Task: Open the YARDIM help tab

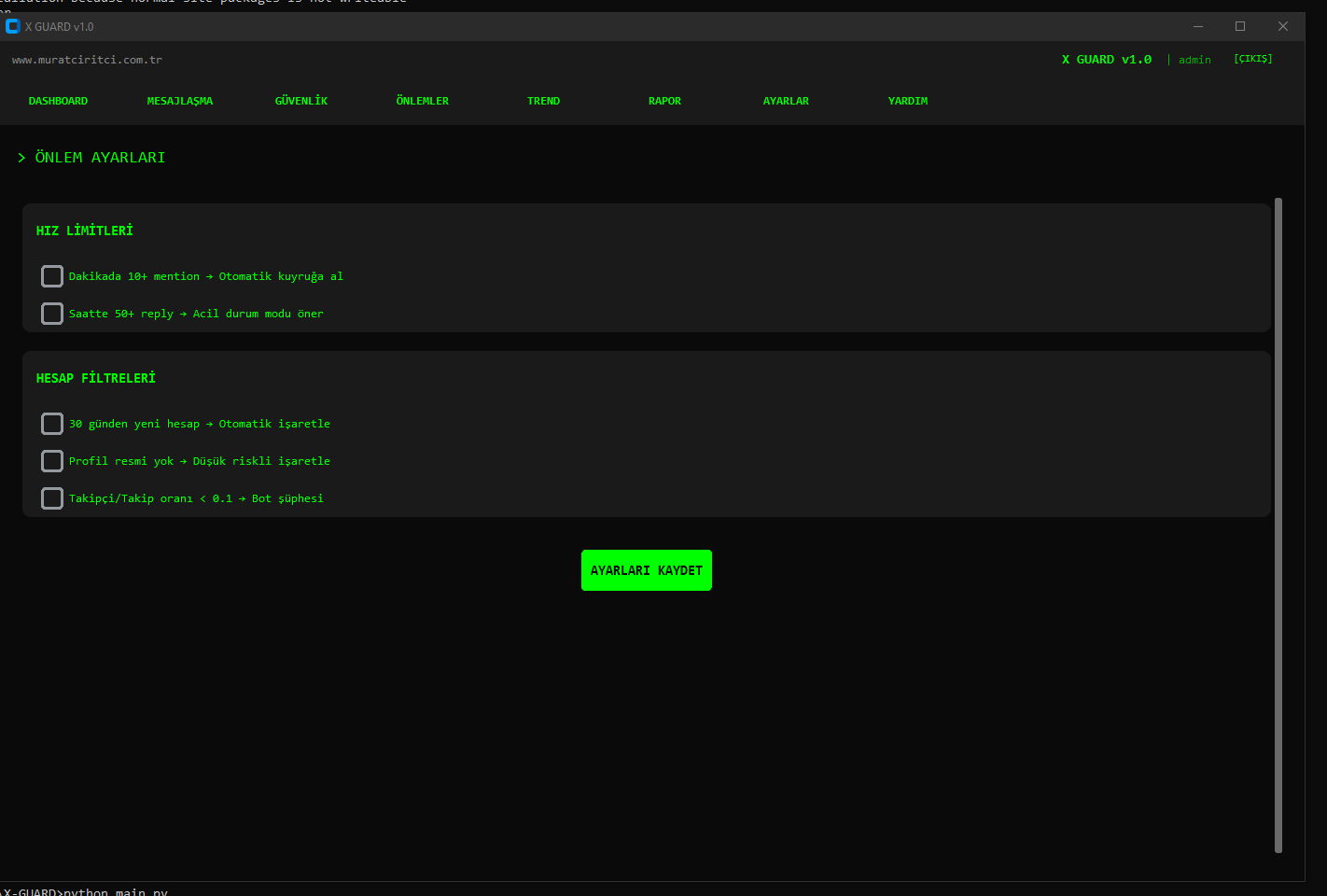Action: [908, 101]
